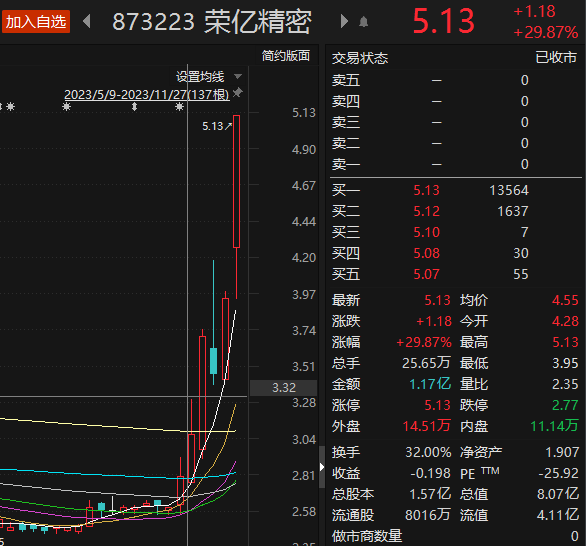
Task: Click the 做市商数量 label
Action: (367, 536)
